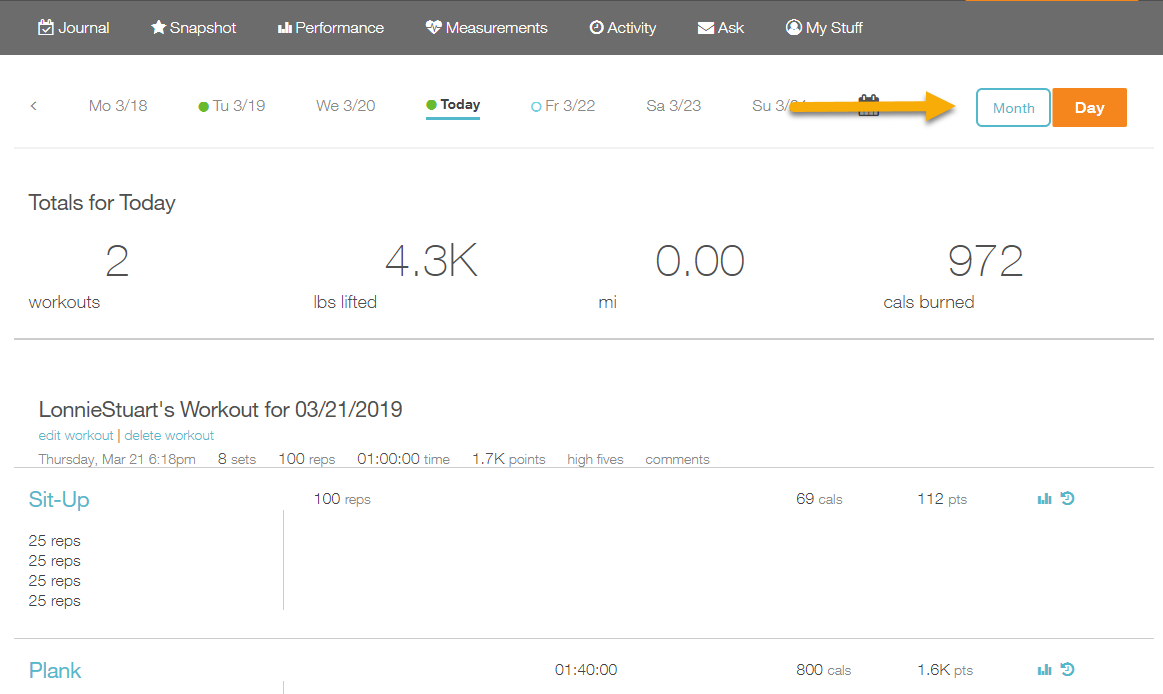This screenshot has width=1163, height=694.
Task: Open the Ask menu item
Action: 720,28
